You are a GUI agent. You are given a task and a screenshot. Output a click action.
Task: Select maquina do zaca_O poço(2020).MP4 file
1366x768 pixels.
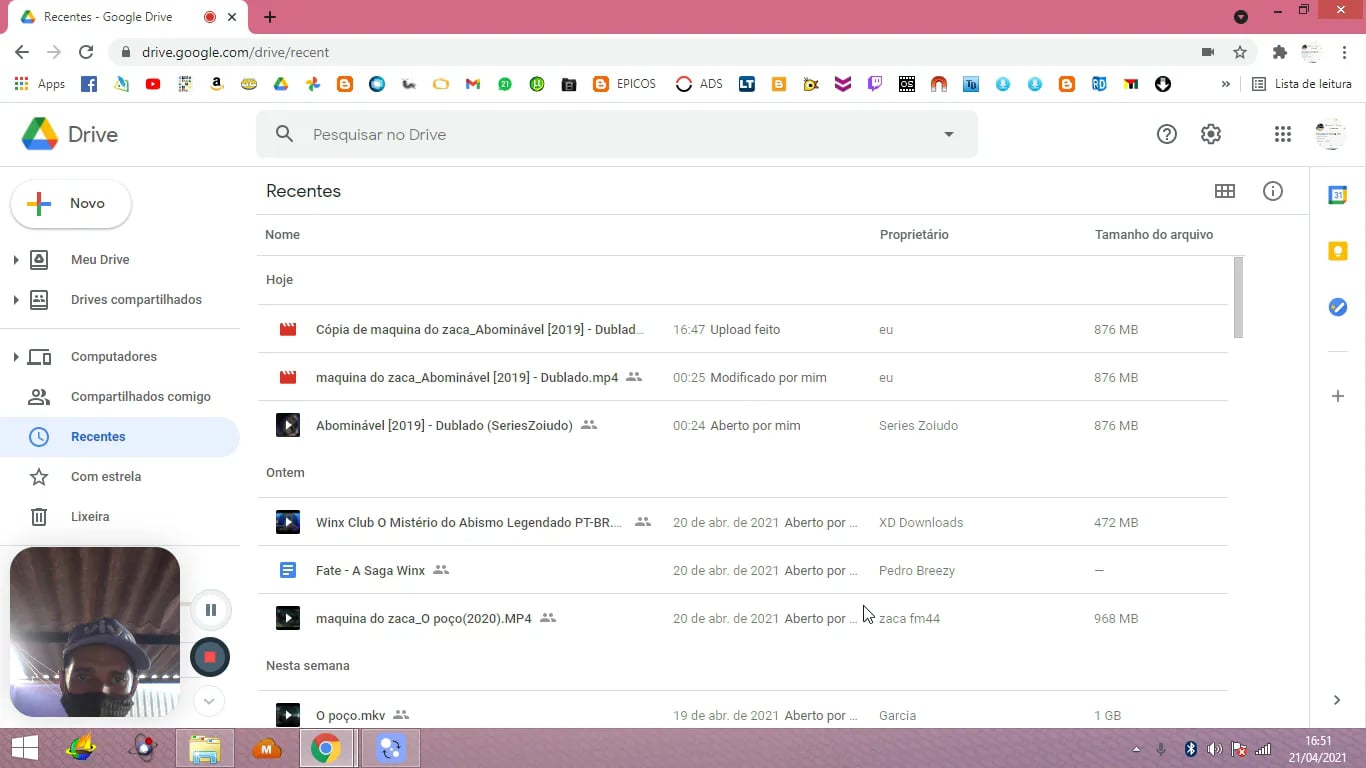point(742,618)
